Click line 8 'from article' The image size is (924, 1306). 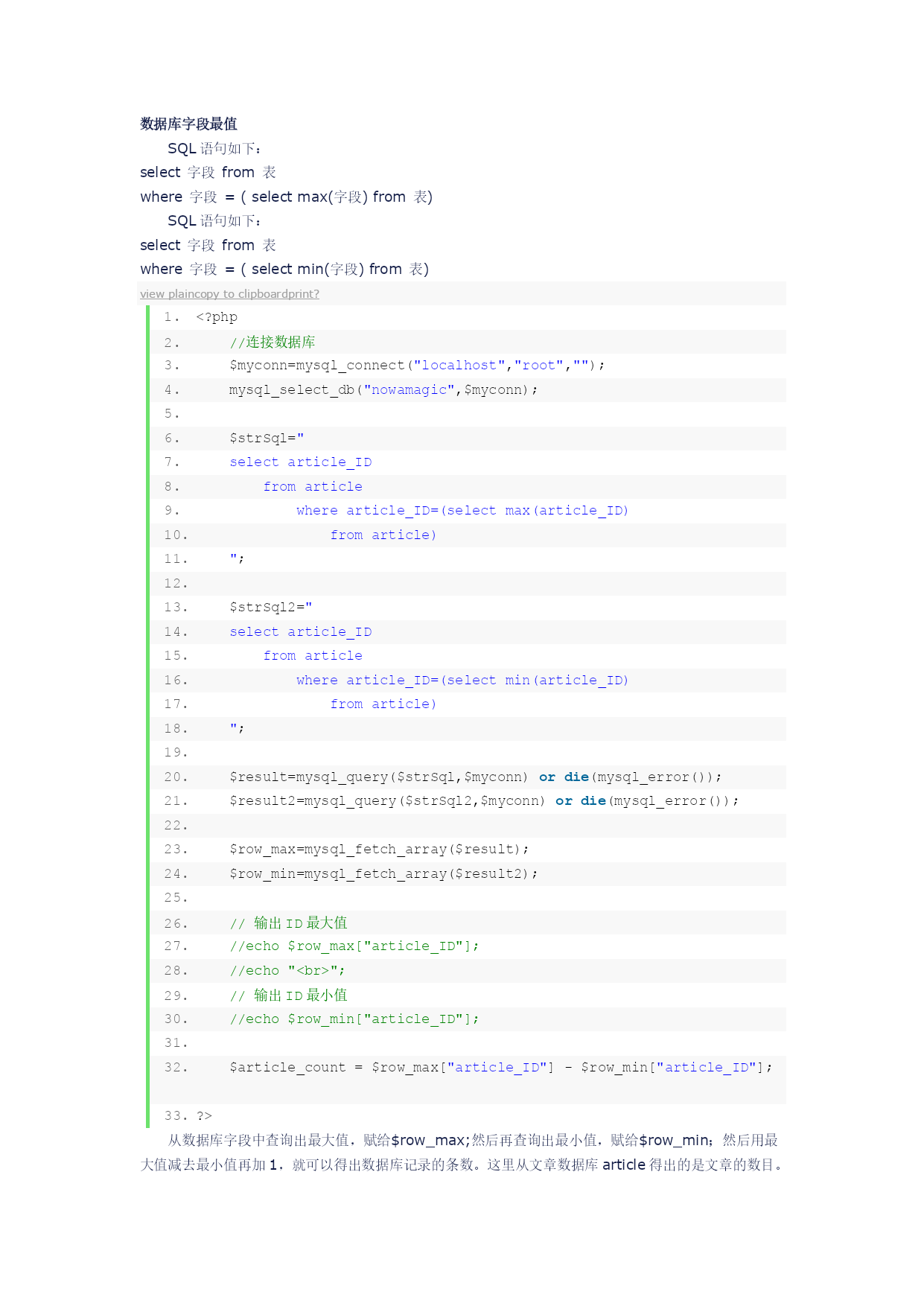[313, 487]
